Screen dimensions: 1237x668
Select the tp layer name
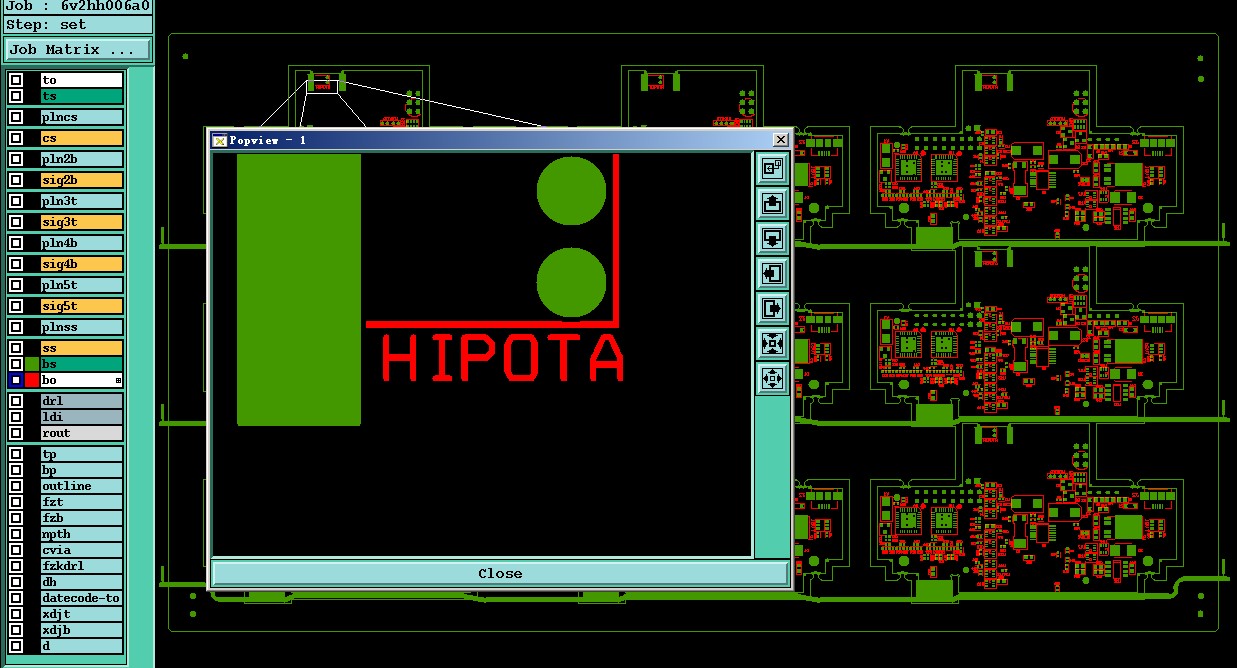point(82,454)
